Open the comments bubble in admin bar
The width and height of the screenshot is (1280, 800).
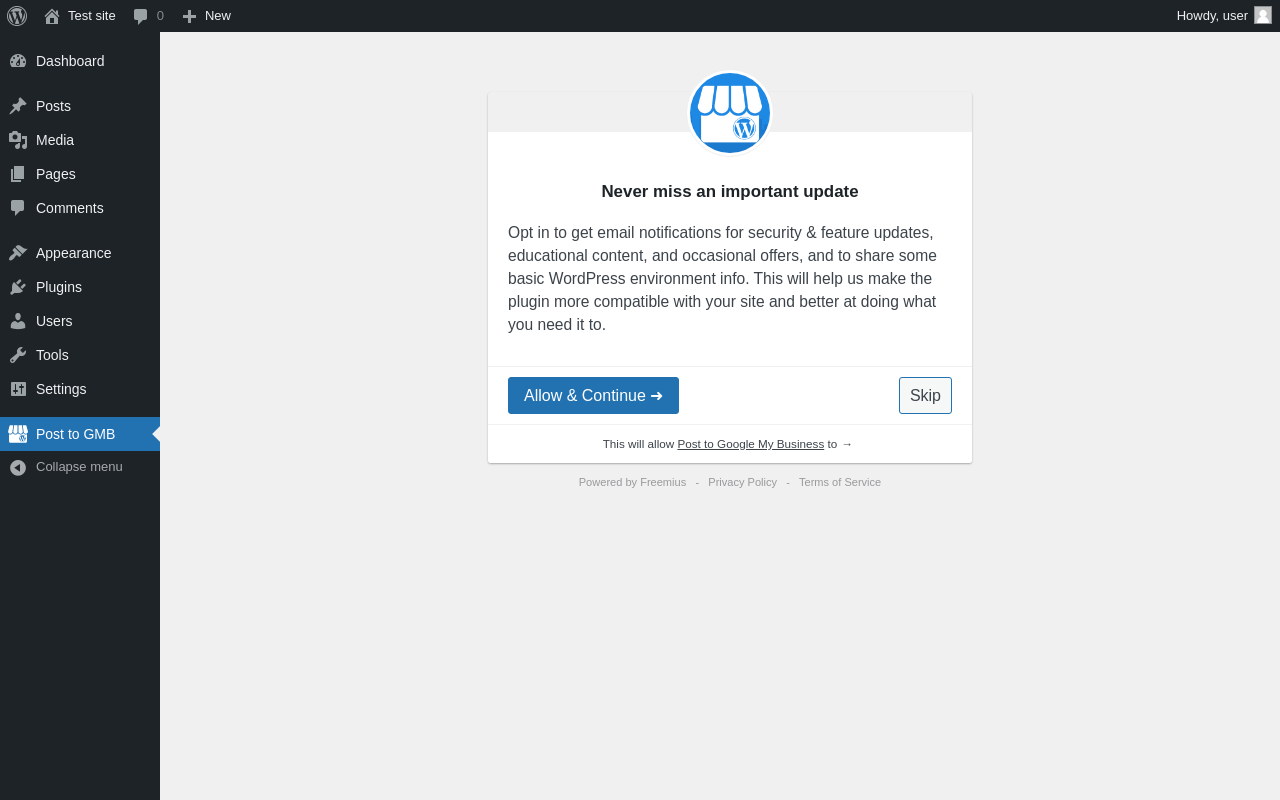click(141, 16)
